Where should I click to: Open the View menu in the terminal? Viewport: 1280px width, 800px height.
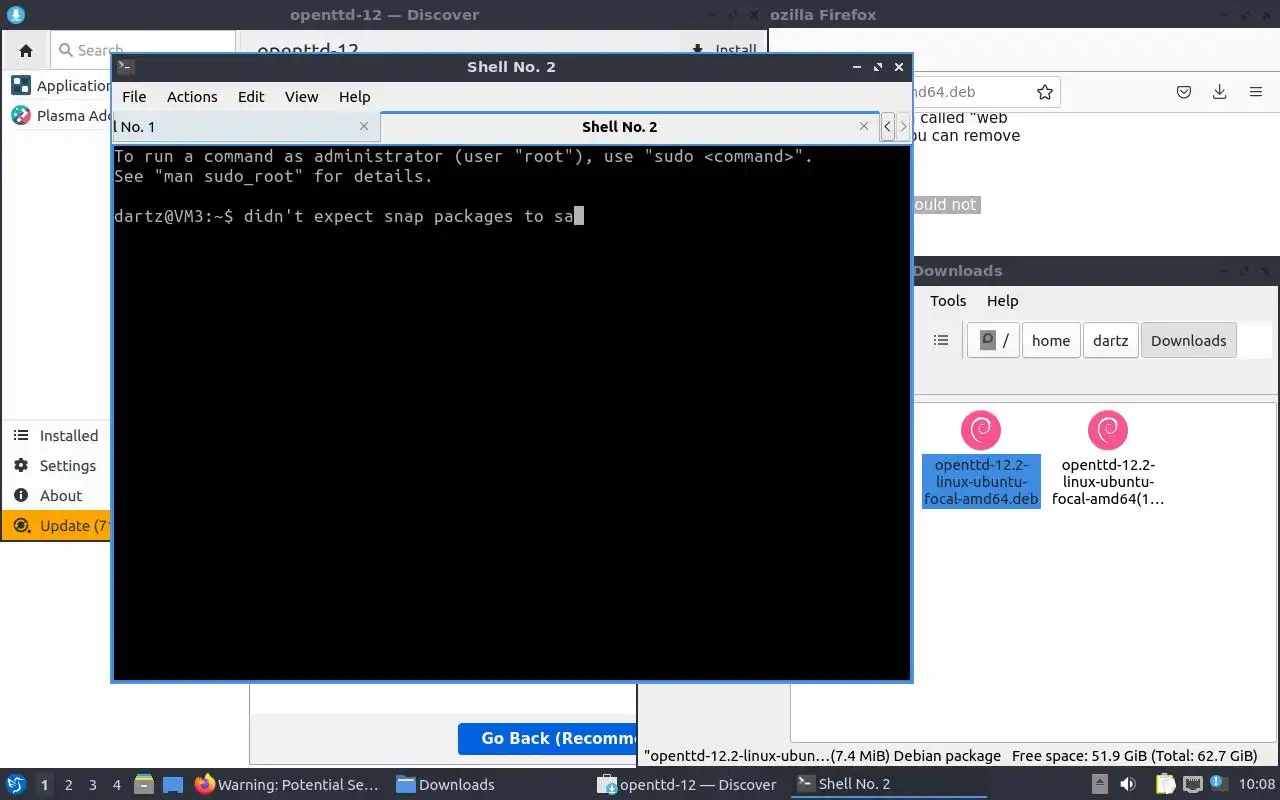pos(301,97)
